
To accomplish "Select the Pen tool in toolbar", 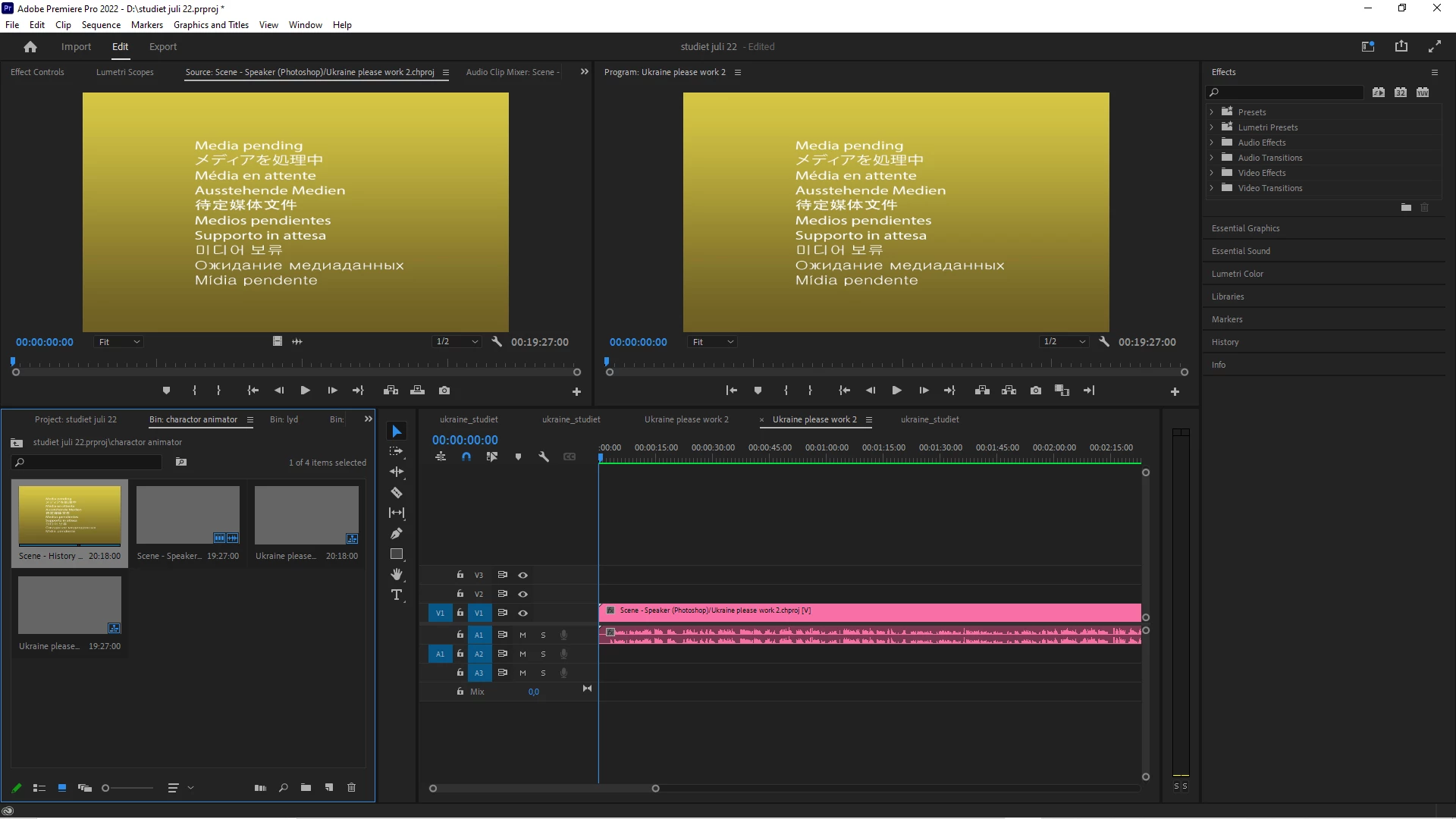I will point(397,534).
